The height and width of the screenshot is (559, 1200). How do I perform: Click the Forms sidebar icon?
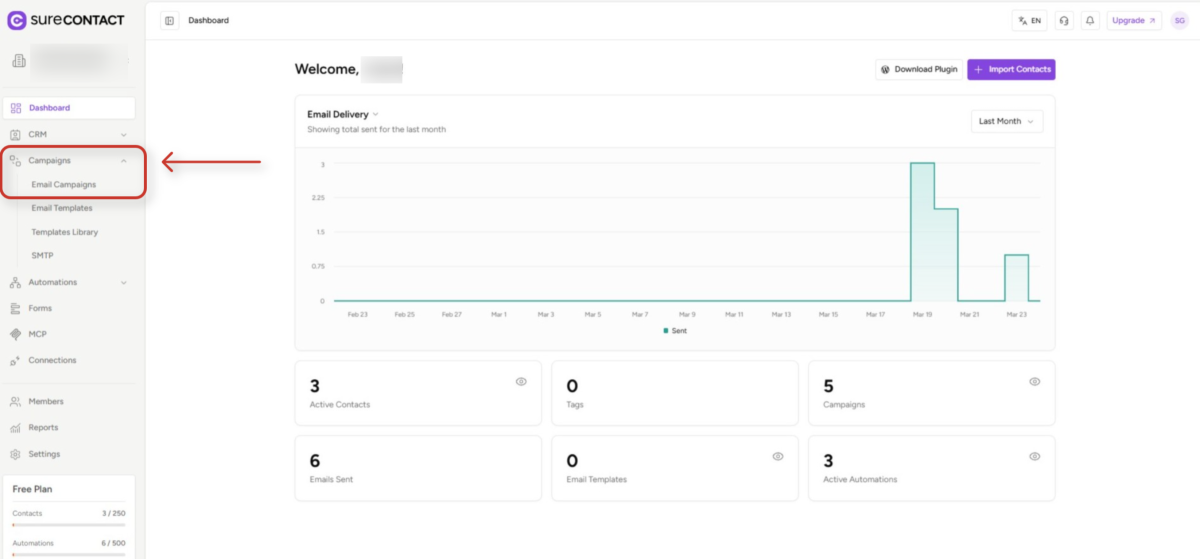coord(16,308)
